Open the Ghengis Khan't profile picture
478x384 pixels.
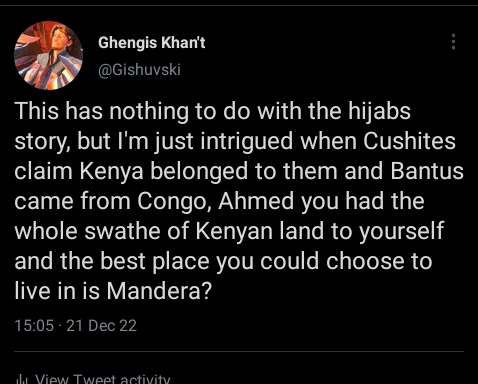pos(49,55)
